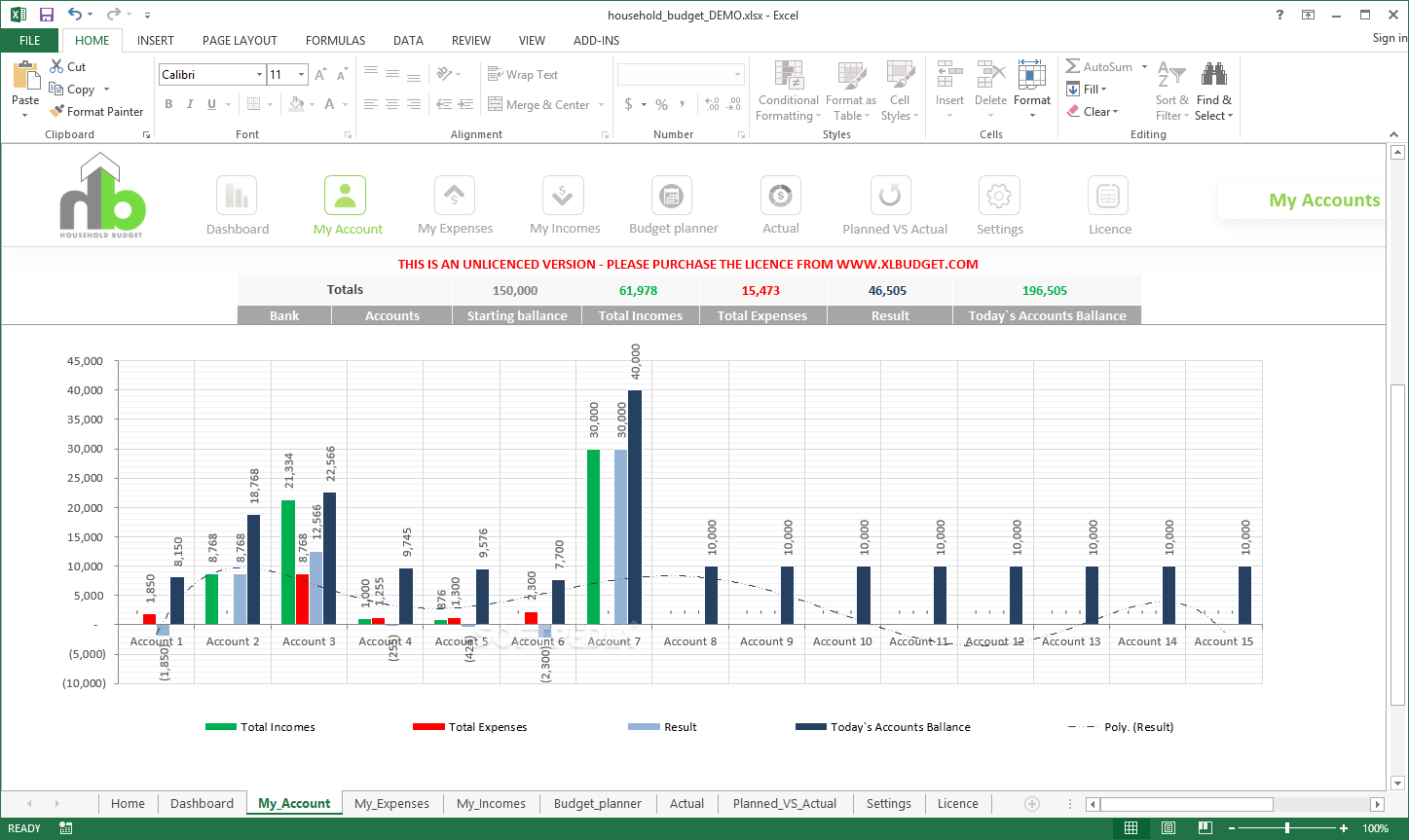Undo the last action
This screenshot has height=840, width=1409.
[x=75, y=15]
